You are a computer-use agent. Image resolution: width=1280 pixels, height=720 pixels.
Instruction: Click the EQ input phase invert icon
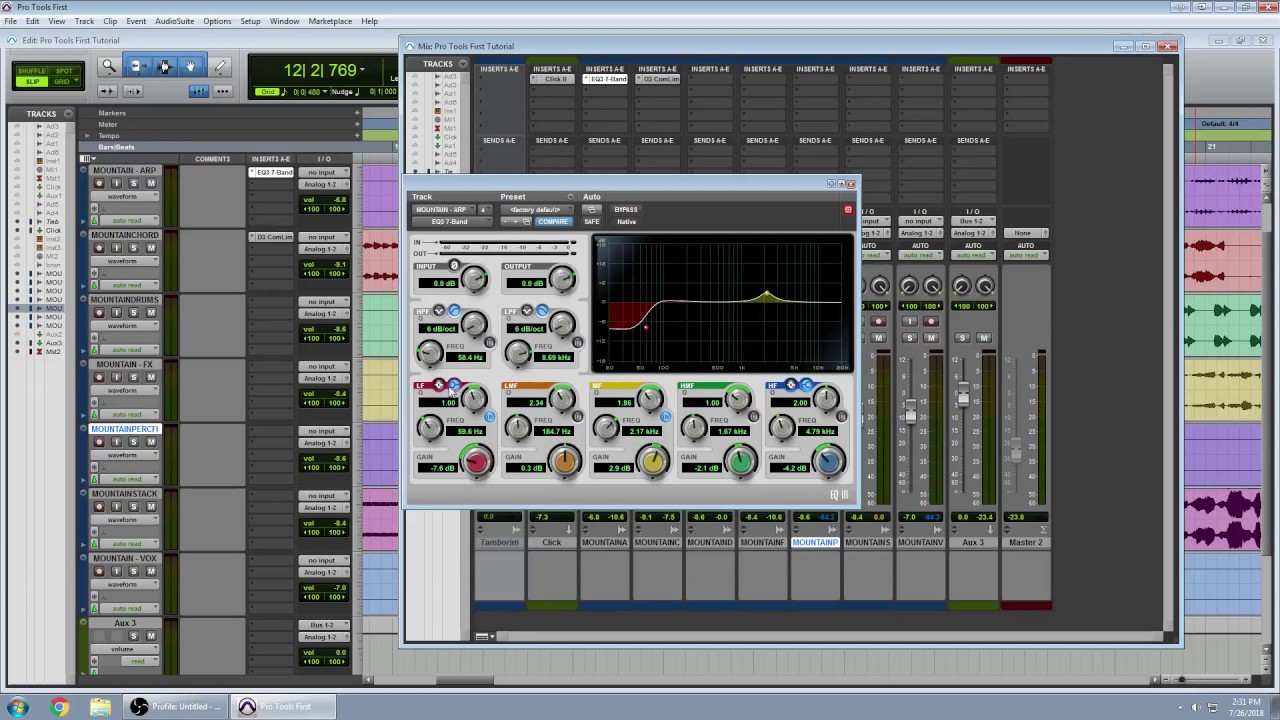tap(454, 266)
